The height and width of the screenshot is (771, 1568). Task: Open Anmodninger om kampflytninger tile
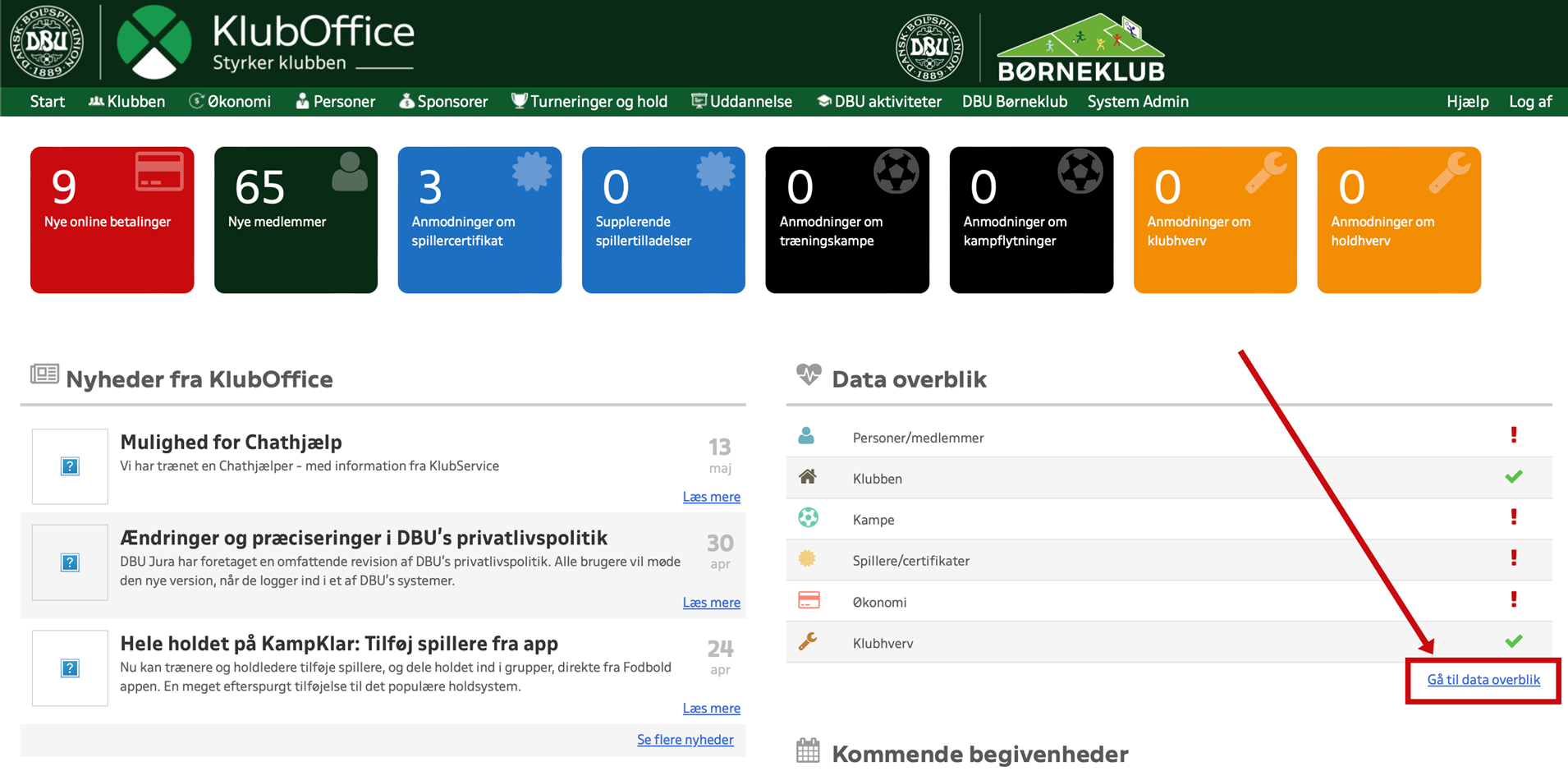[1031, 220]
